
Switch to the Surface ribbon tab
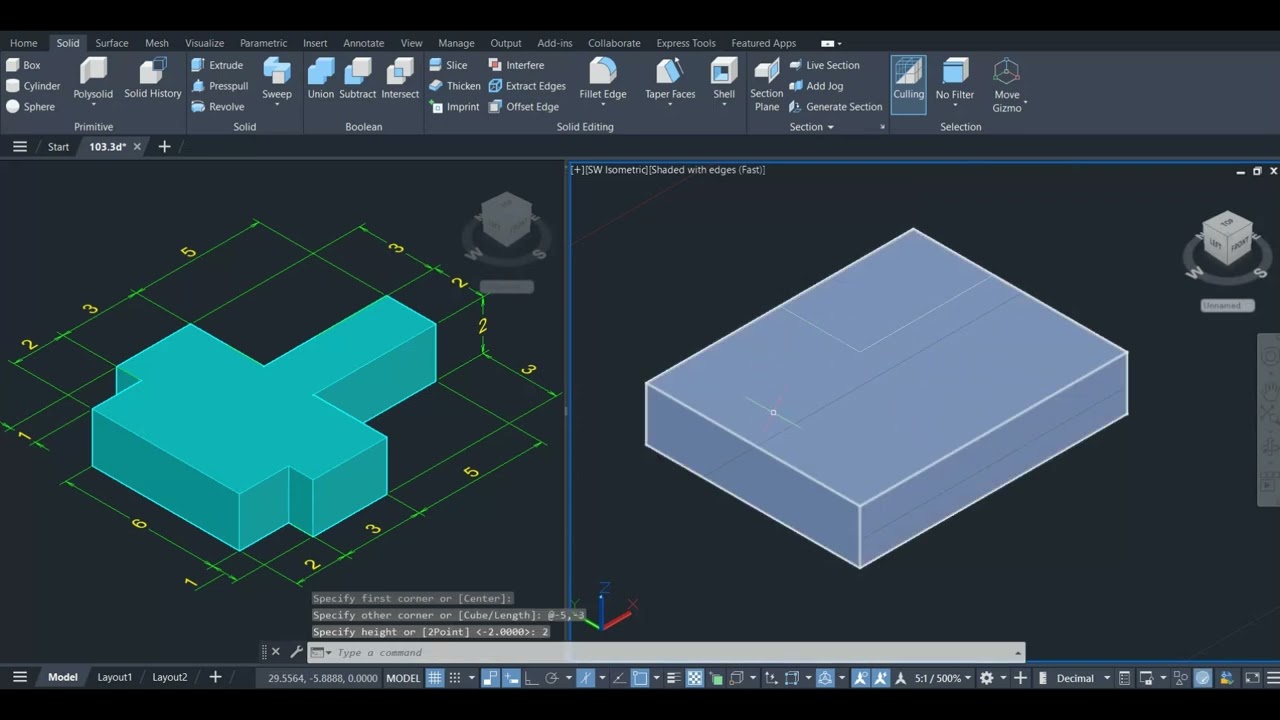tap(112, 43)
